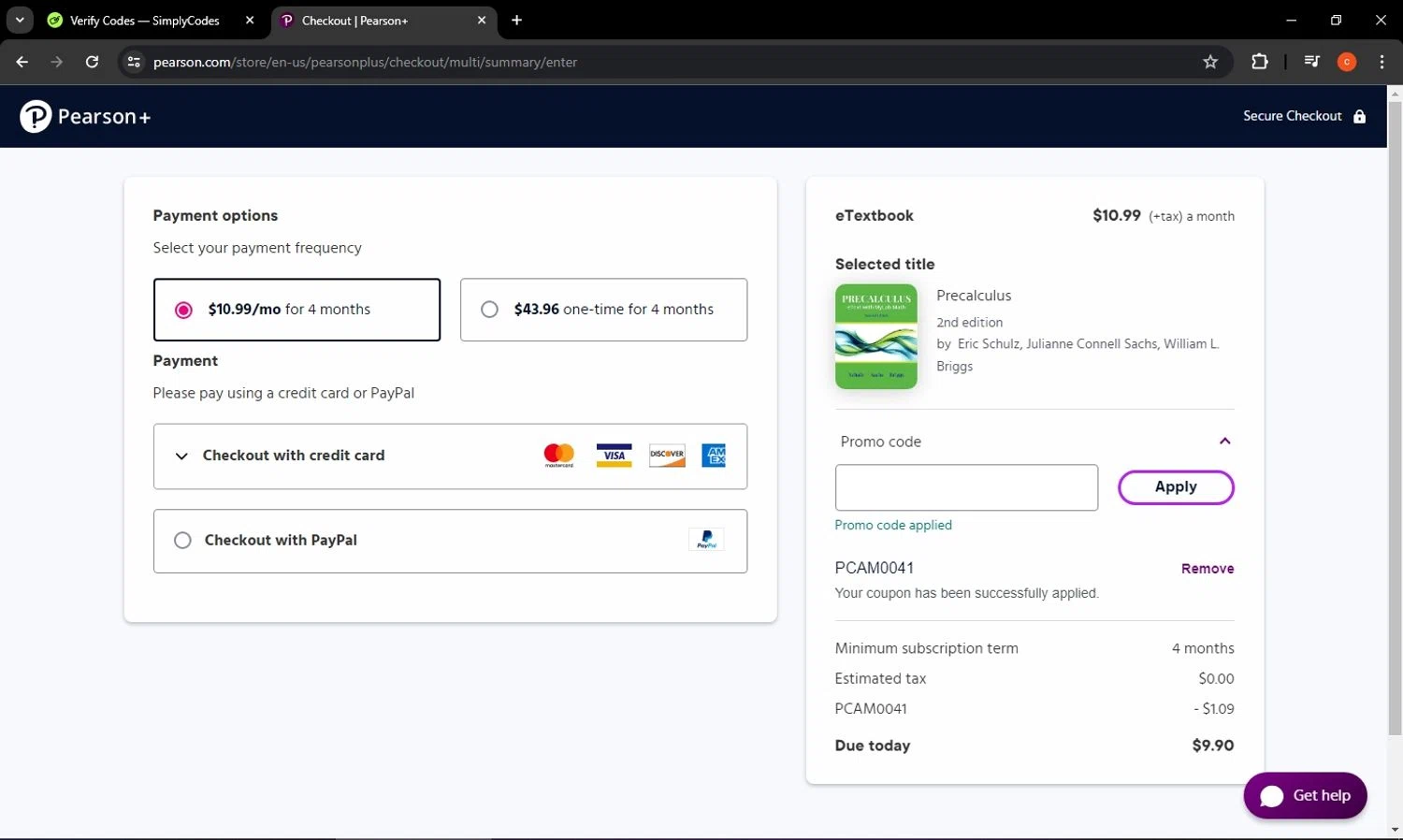Viewport: 1403px width, 840px height.
Task: Apply the promo code
Action: (1176, 487)
